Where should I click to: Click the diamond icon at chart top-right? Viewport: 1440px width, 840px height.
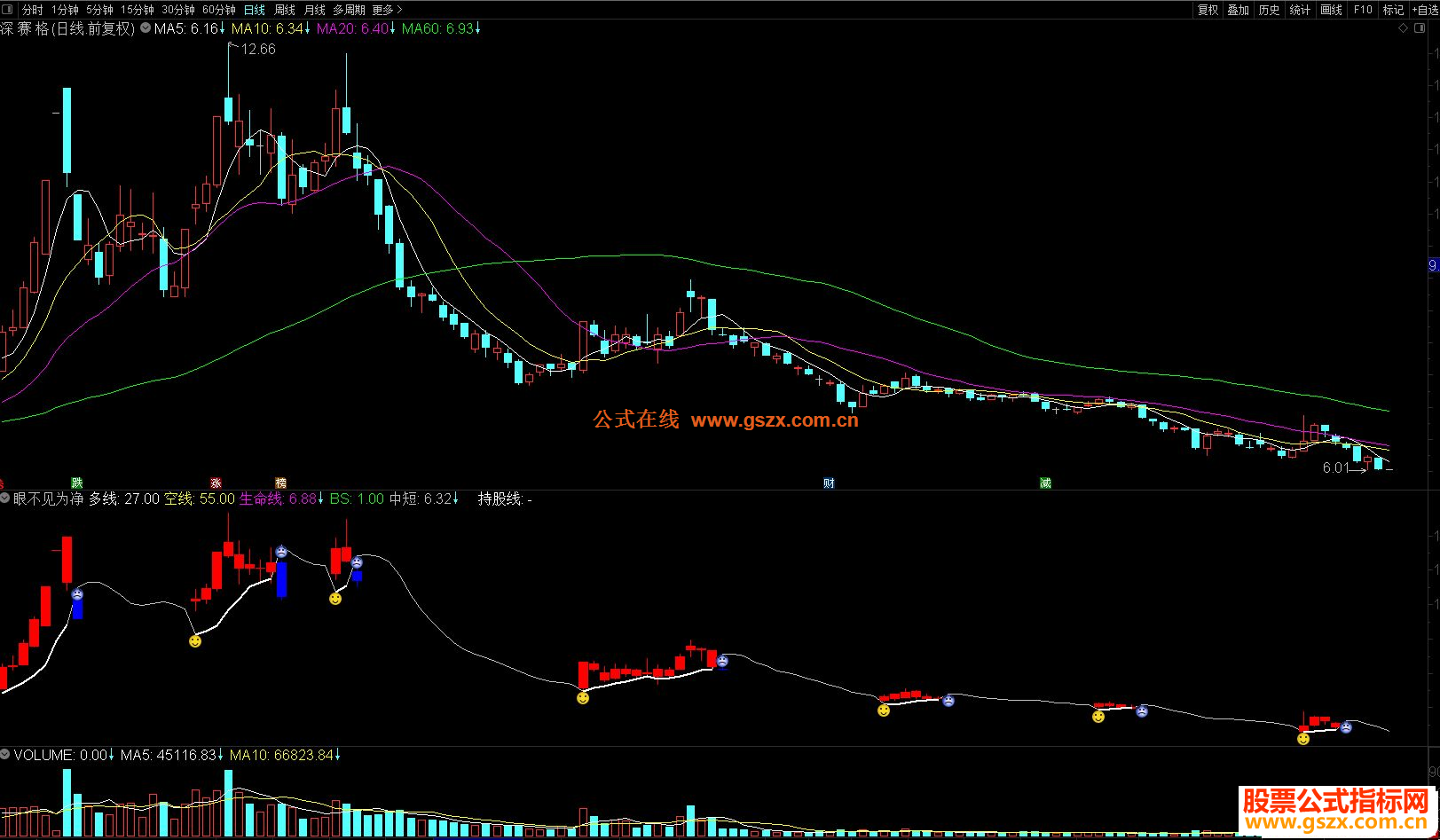1403,28
